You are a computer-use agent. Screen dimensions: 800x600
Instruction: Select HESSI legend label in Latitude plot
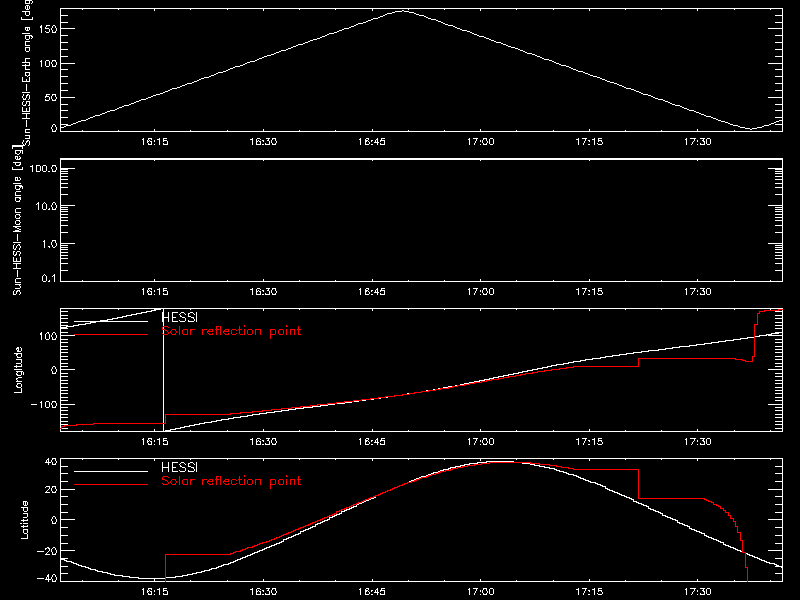point(179,467)
